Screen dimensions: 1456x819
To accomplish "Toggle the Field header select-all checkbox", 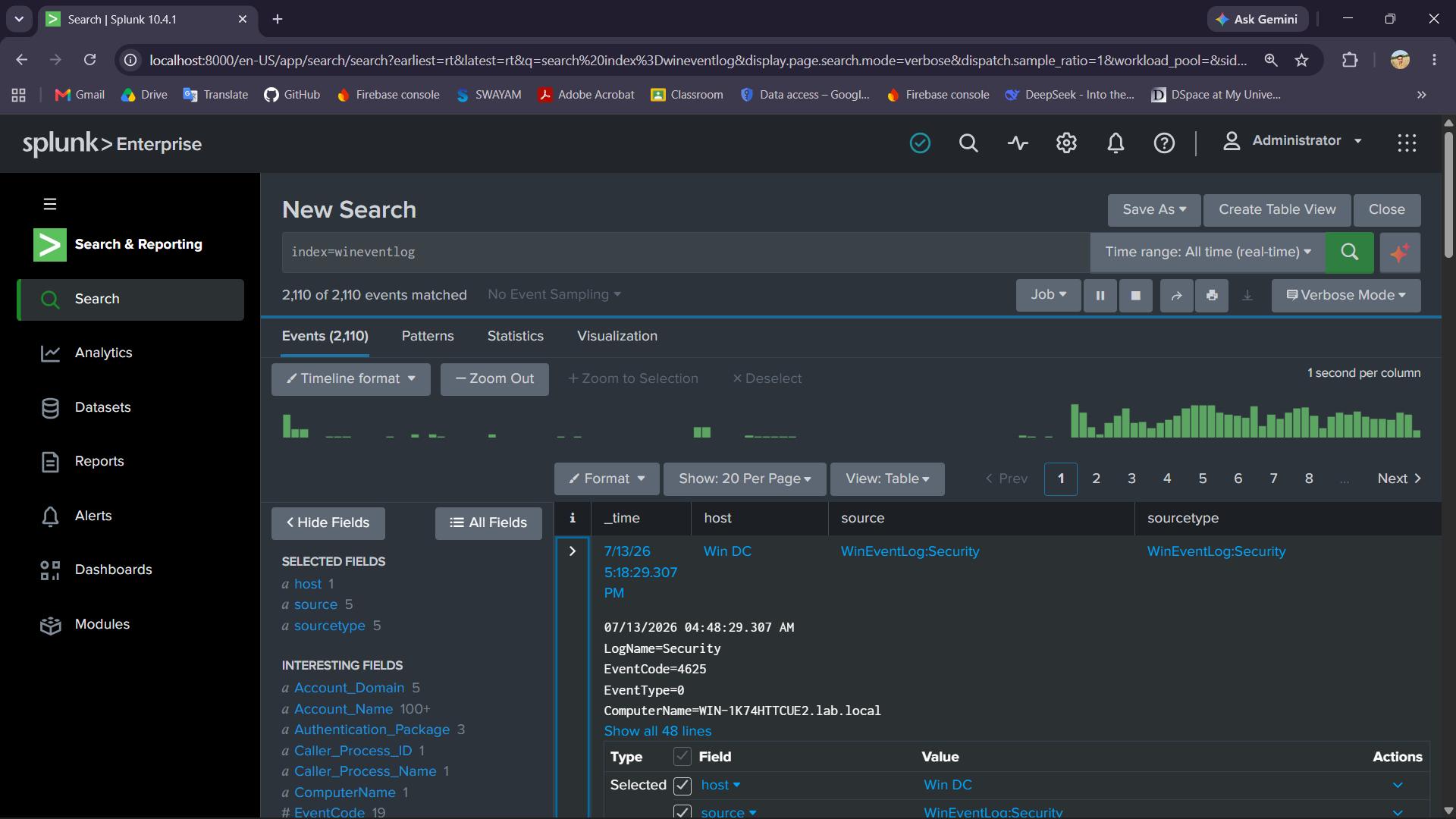I will pyautogui.click(x=682, y=757).
